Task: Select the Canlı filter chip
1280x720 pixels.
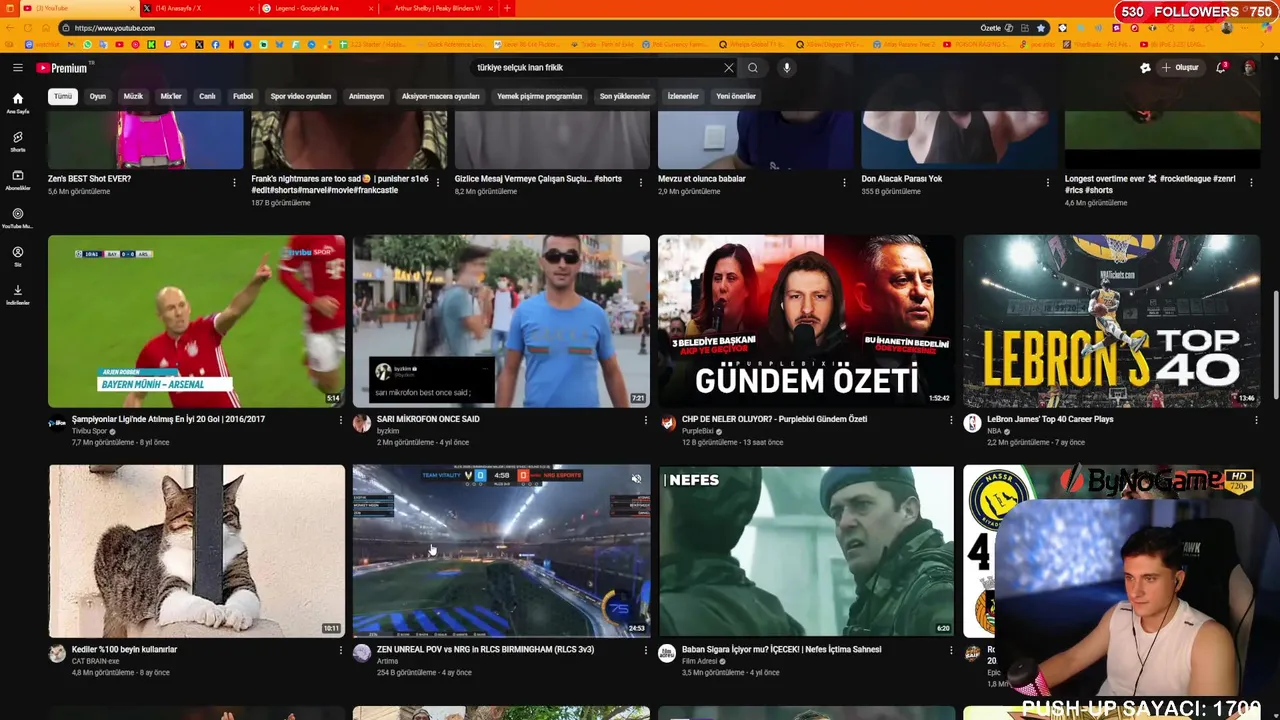Action: [x=207, y=96]
